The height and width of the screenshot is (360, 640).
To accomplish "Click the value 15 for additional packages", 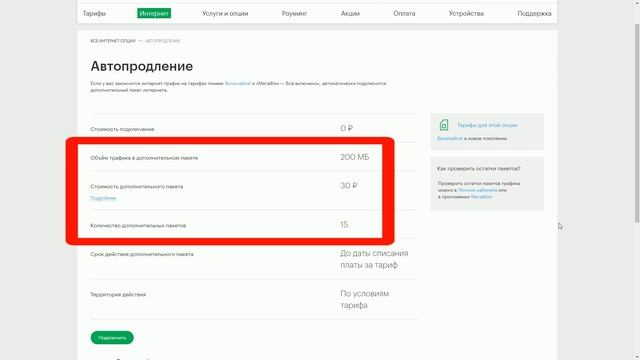I will coord(344,224).
